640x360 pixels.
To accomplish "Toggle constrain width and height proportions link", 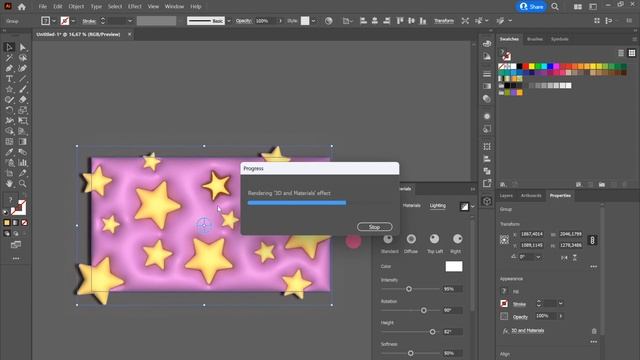I will click(x=593, y=240).
